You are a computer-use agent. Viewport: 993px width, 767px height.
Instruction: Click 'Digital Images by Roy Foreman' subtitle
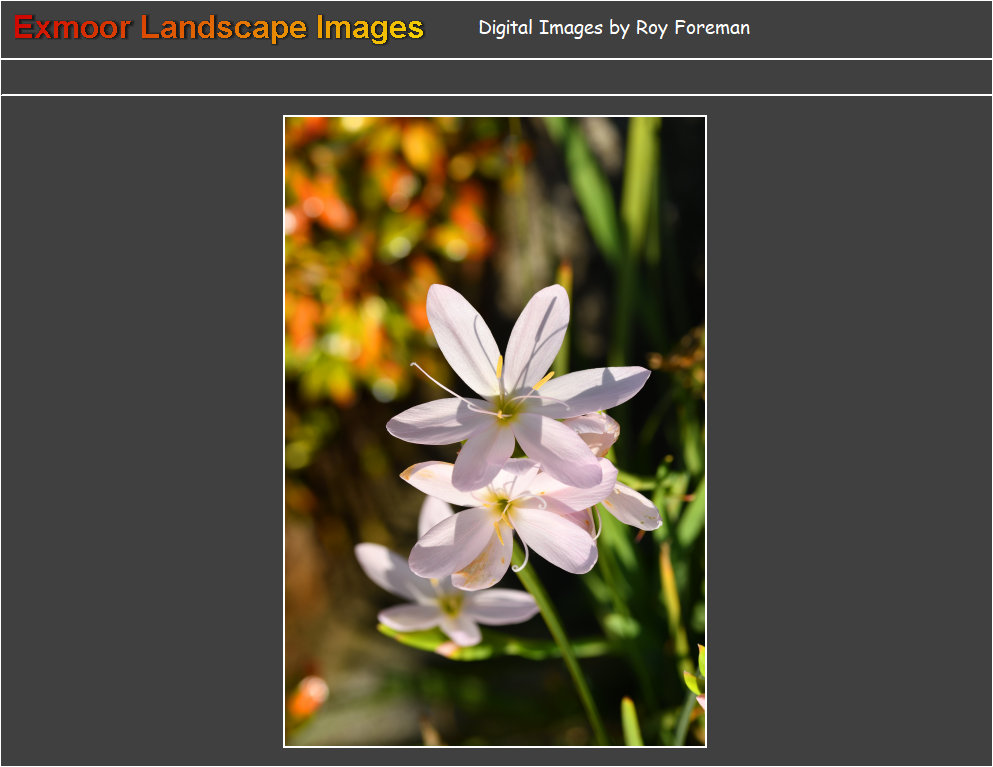click(613, 28)
